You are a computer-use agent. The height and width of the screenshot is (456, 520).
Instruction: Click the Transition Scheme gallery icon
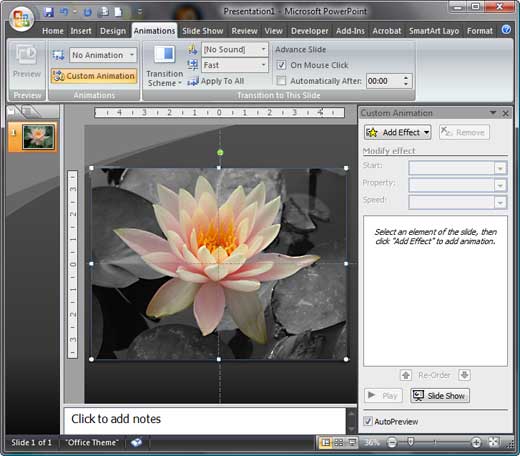click(x=164, y=54)
